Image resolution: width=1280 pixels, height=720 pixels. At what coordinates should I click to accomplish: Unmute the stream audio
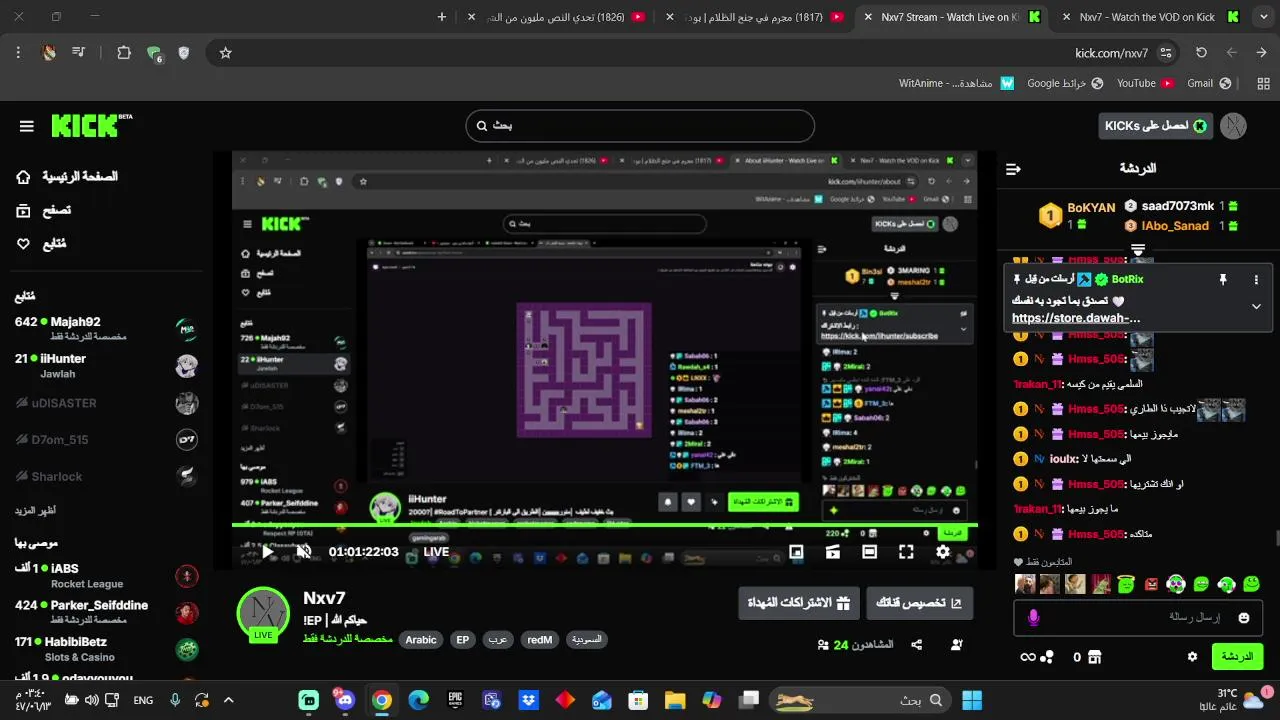coord(304,552)
